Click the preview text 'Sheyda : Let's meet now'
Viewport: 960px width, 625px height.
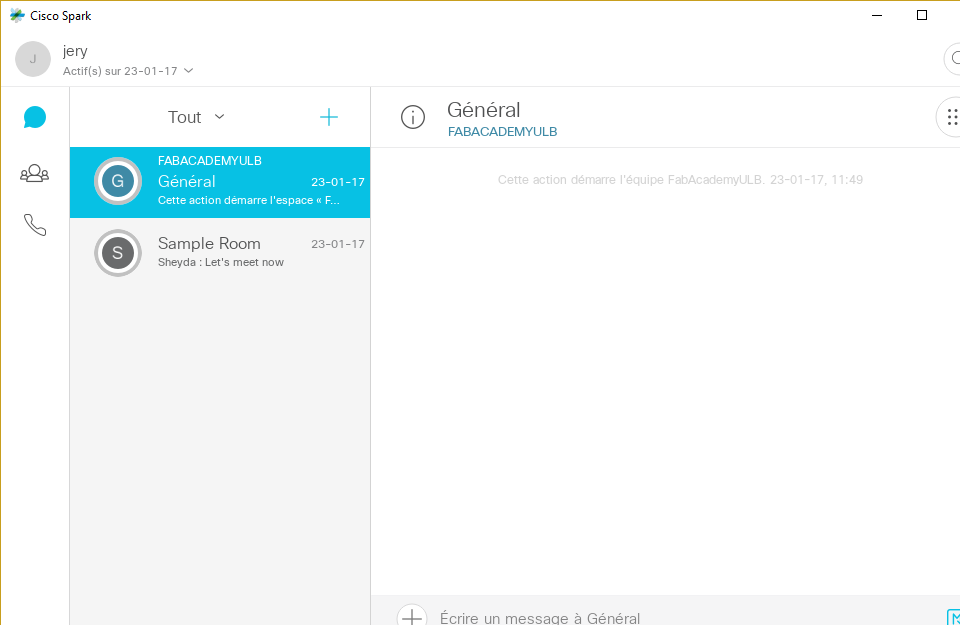pos(220,262)
